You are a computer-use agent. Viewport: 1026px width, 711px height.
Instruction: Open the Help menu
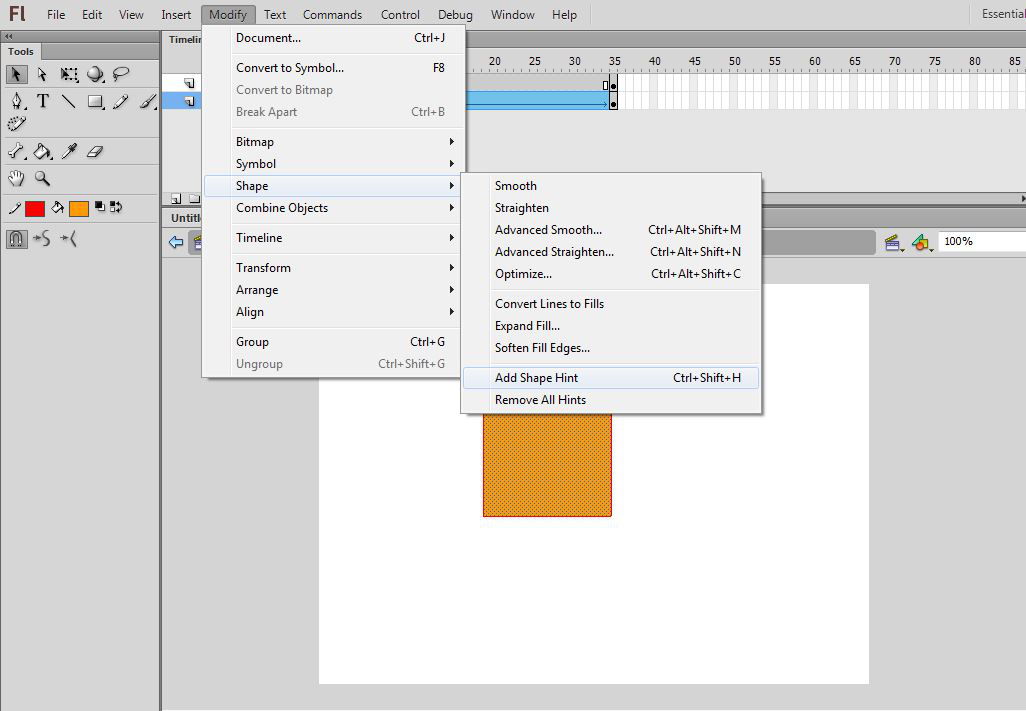coord(564,14)
